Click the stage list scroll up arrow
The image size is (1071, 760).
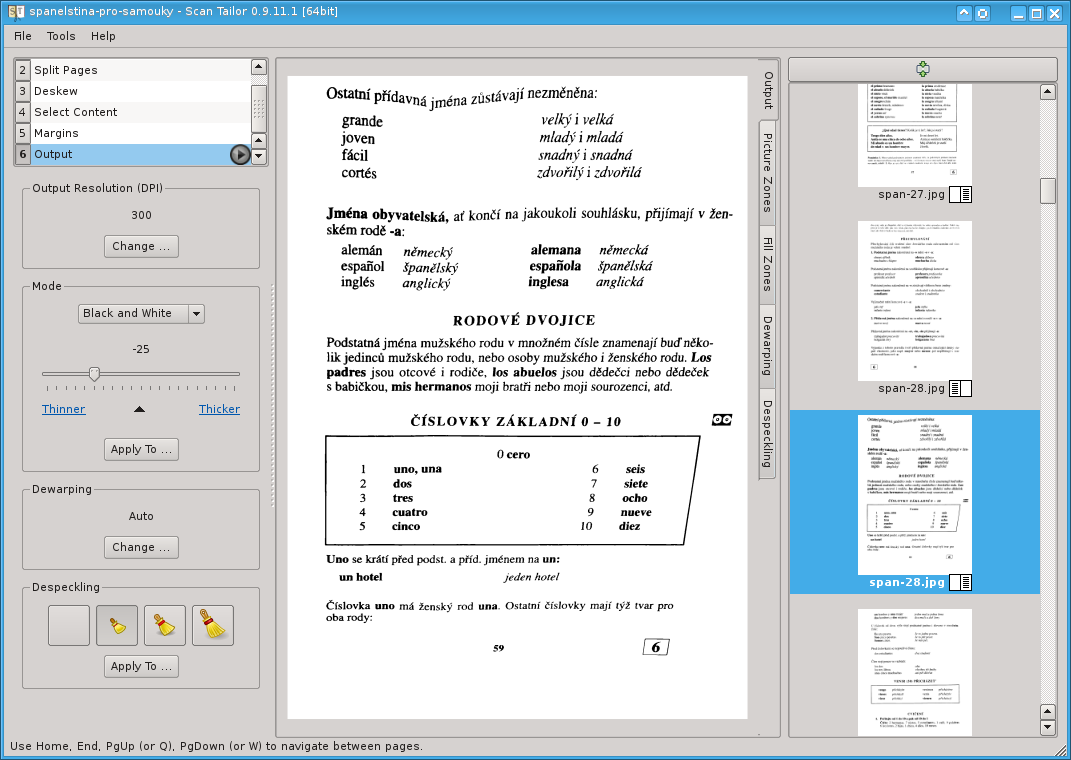259,67
